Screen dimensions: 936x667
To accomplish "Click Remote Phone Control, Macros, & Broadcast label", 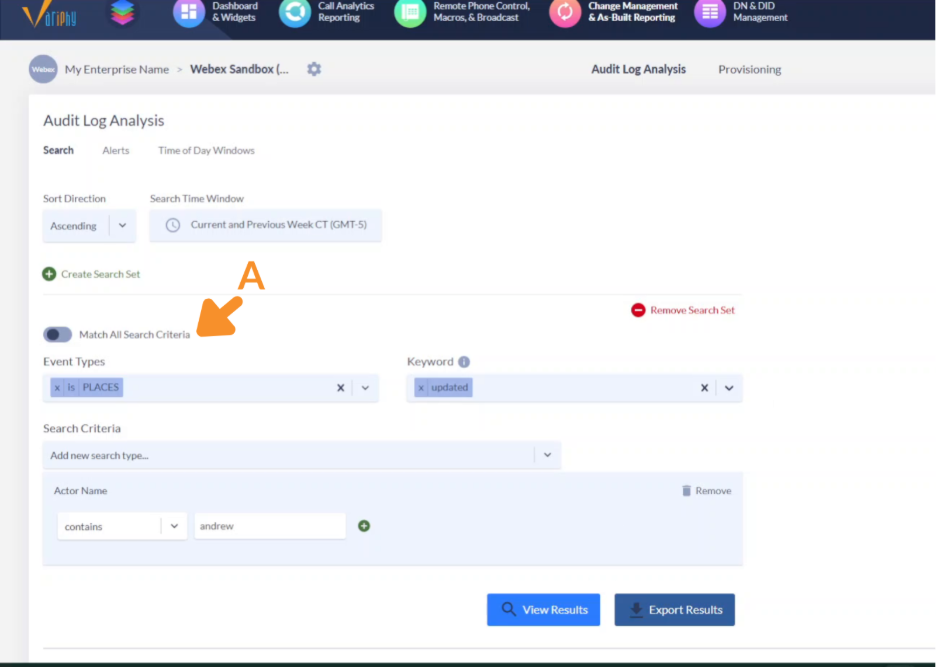I will click(x=481, y=12).
